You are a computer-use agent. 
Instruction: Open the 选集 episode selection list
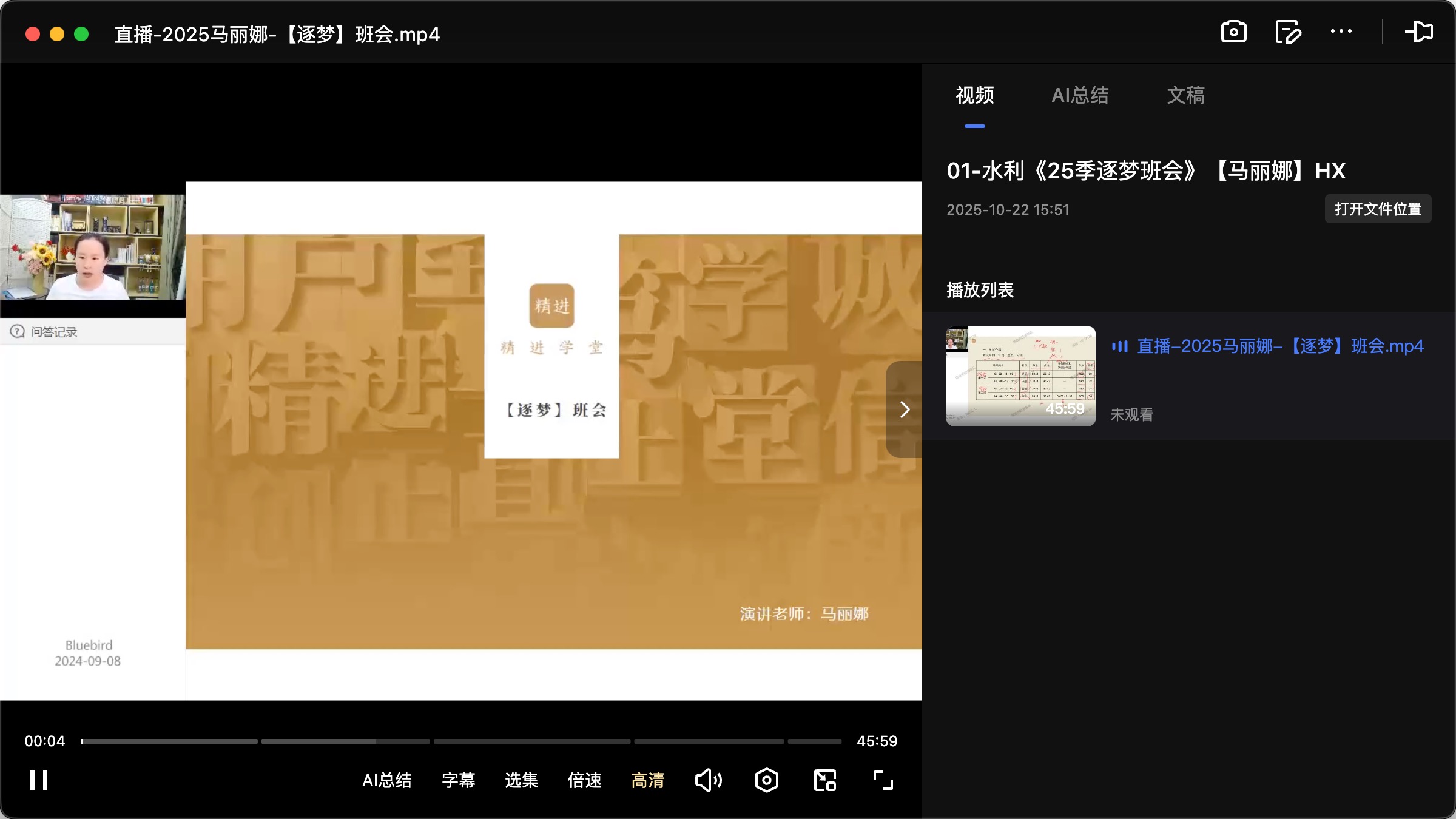tap(521, 780)
